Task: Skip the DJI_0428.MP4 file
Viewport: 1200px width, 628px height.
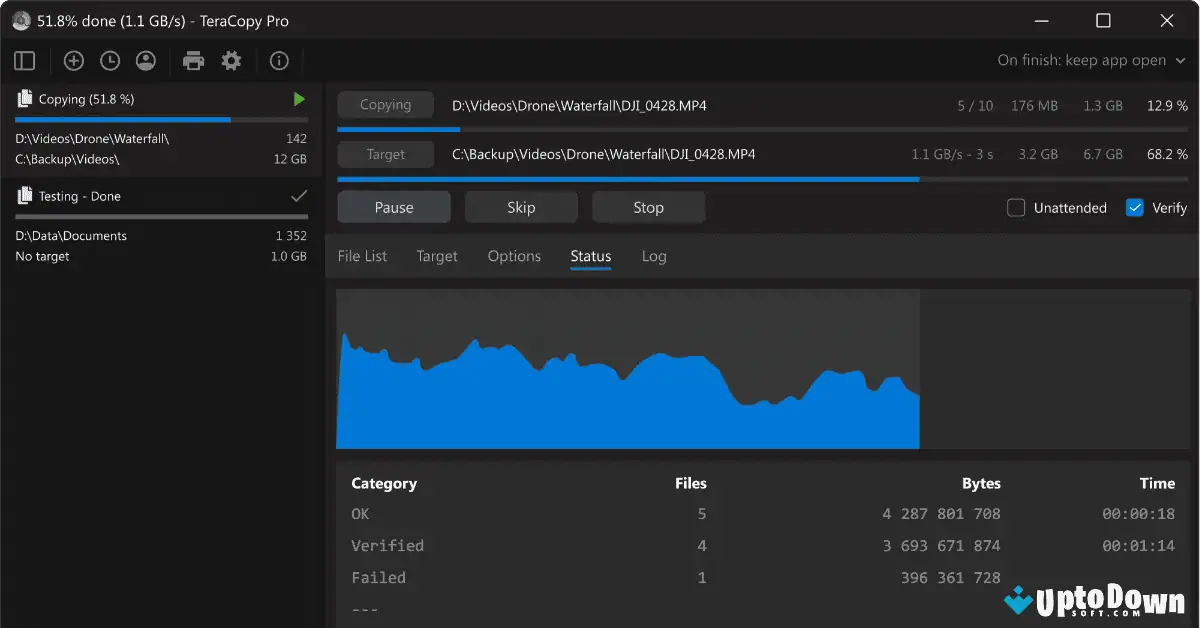Action: (x=521, y=207)
